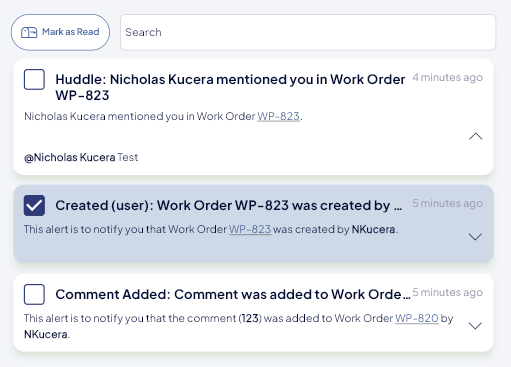Expand the Comment Added notification chevron
This screenshot has width=511, height=367.
coord(475,326)
